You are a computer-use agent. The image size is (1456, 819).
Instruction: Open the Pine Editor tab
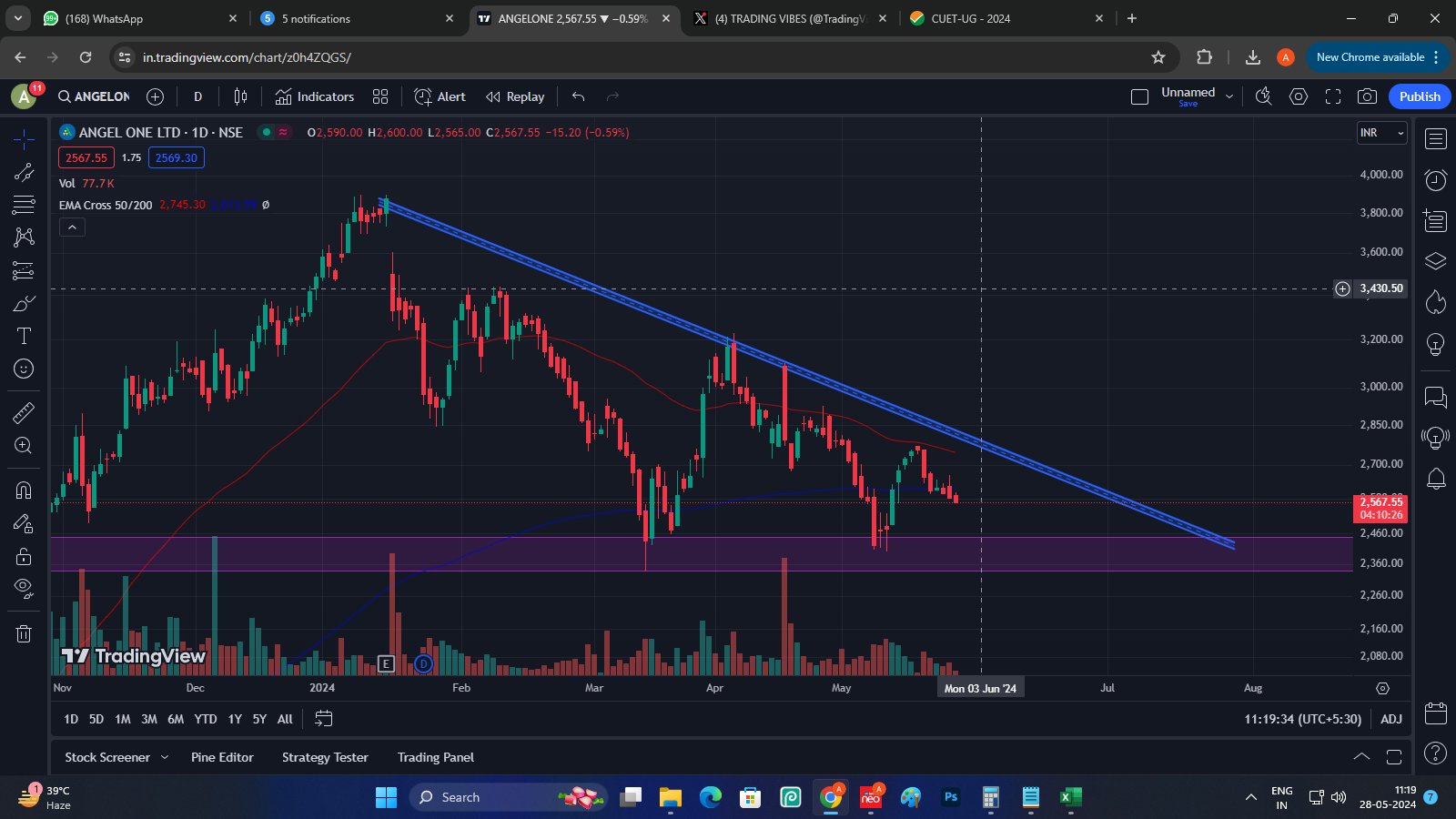(222, 757)
